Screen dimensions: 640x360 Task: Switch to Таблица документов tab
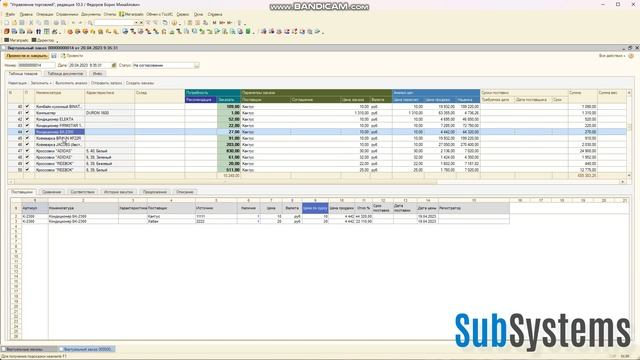65,73
